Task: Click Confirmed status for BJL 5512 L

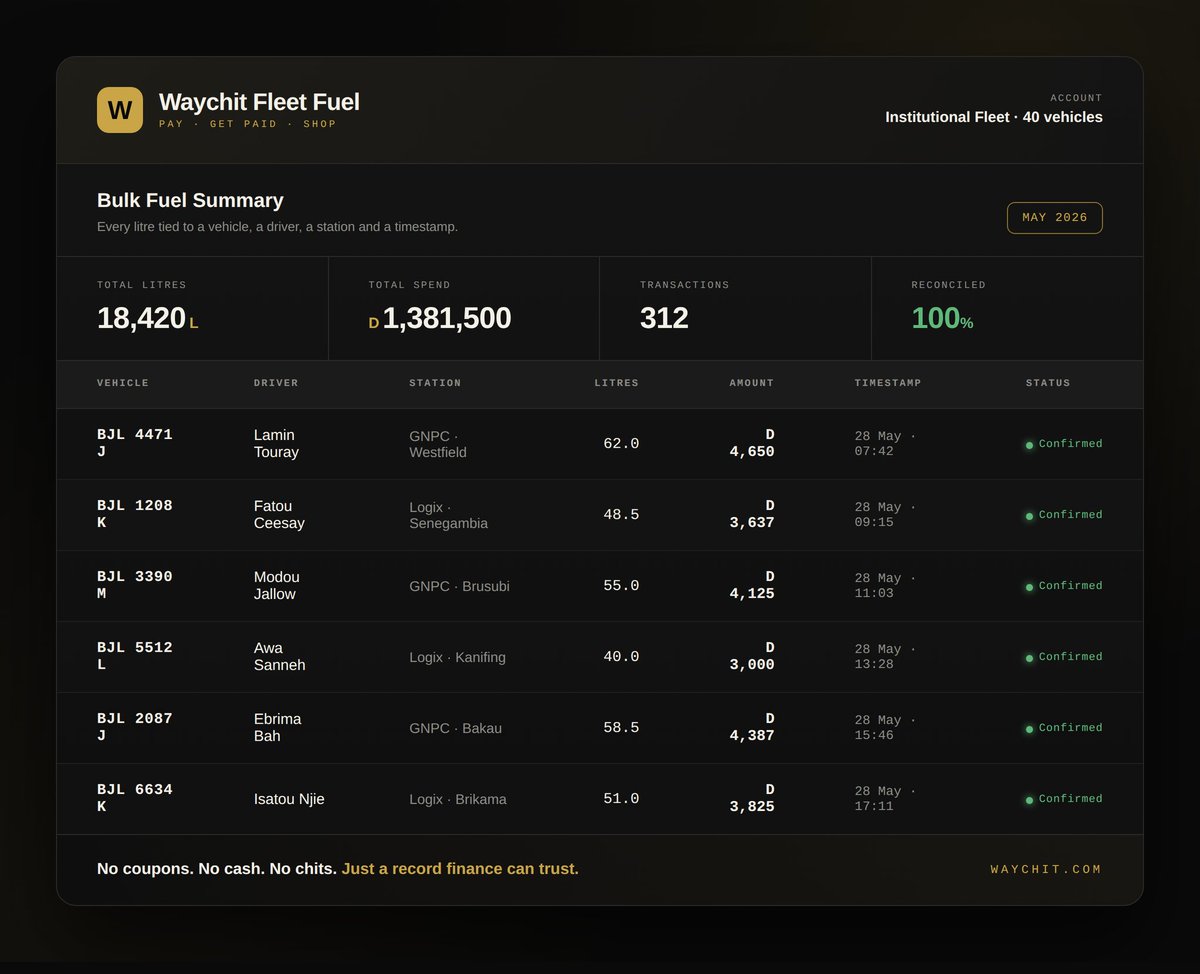Action: [1064, 657]
